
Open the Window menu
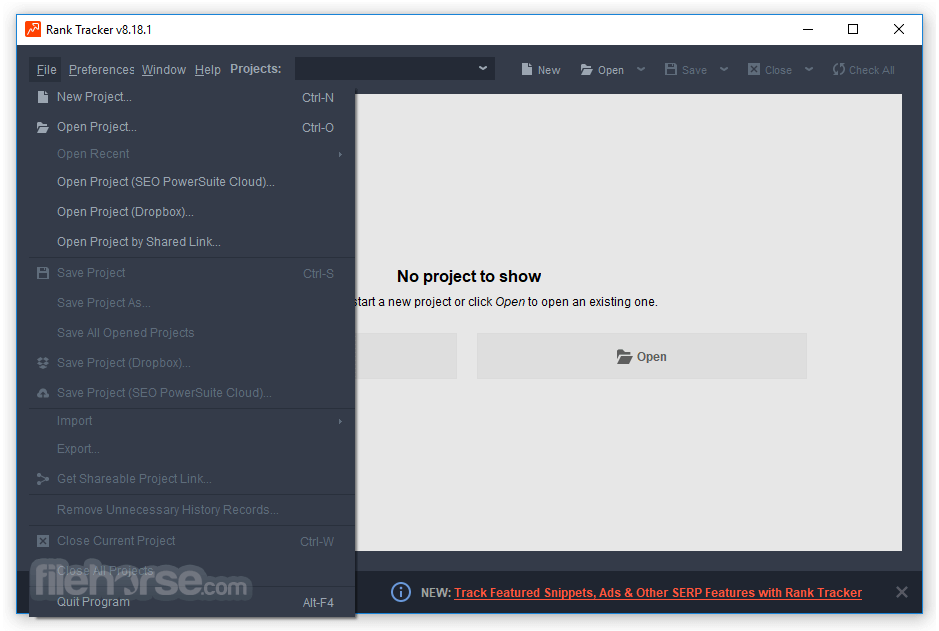tap(163, 70)
